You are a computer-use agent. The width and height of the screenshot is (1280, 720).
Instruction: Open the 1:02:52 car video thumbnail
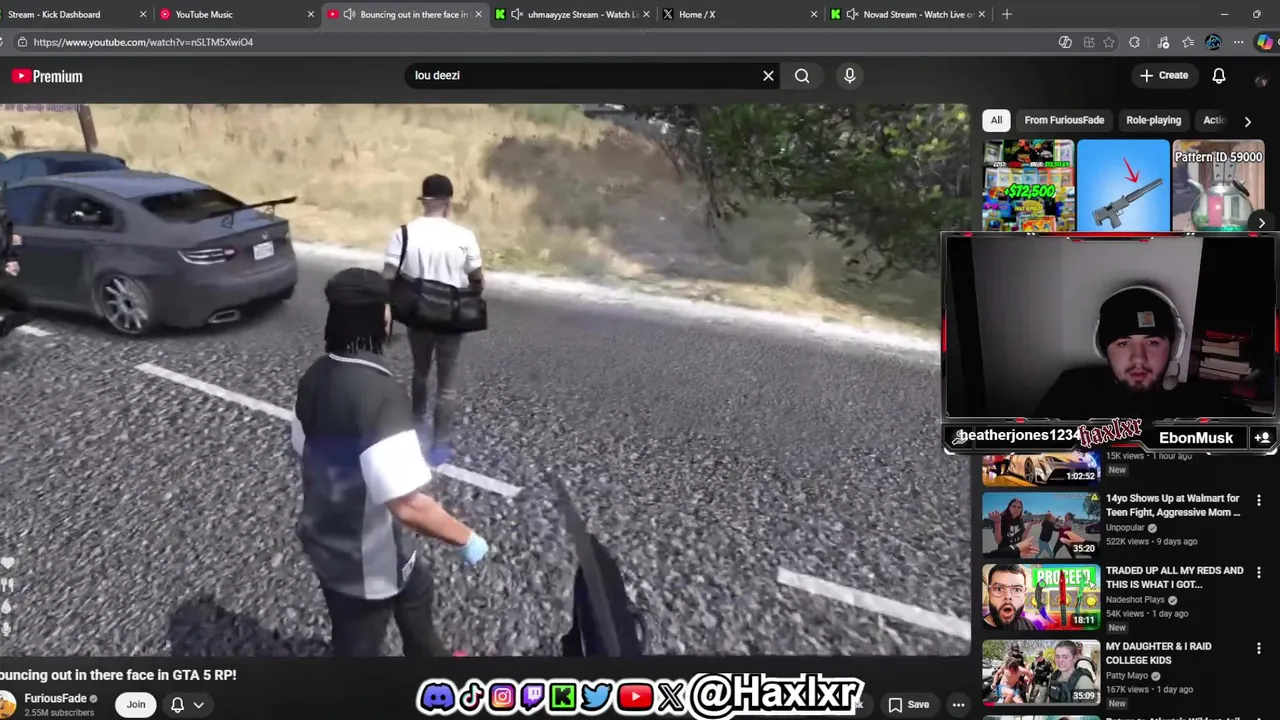click(x=1041, y=469)
